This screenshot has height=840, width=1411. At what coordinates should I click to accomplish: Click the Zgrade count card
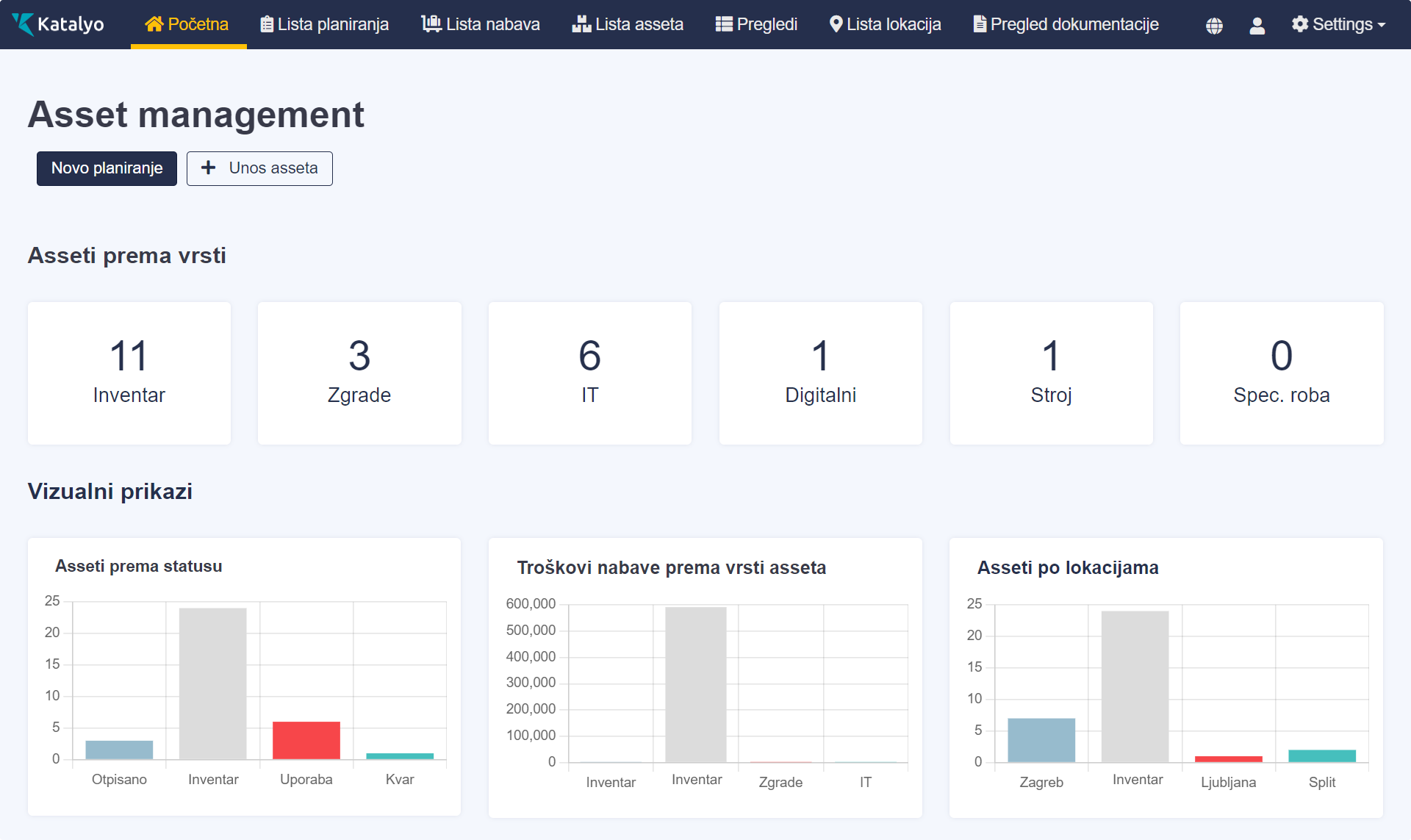click(x=359, y=373)
